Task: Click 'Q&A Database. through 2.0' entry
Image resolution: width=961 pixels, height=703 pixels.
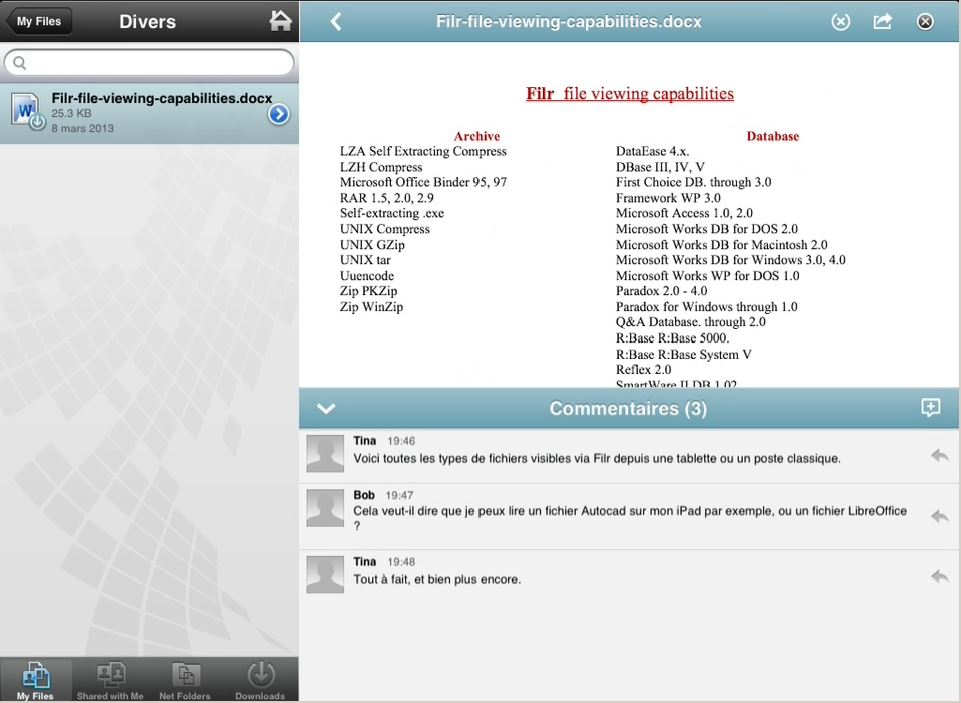Action: click(x=691, y=322)
